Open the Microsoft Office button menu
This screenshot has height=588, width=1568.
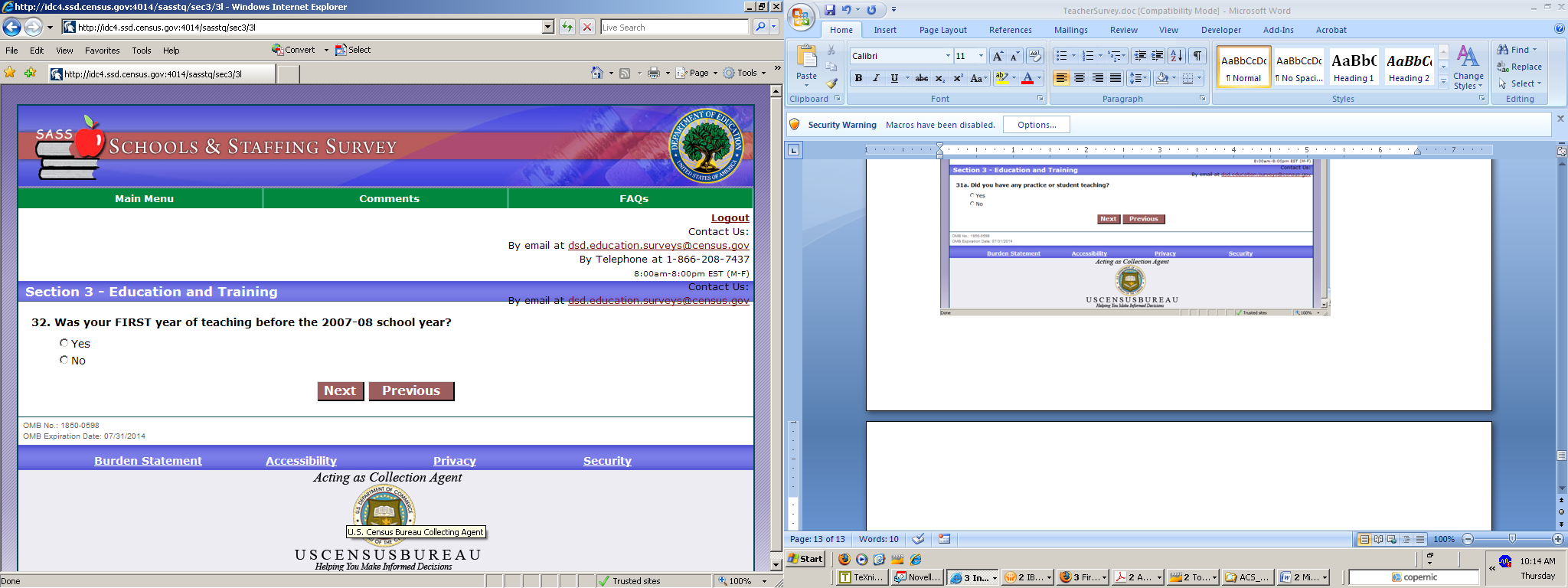coord(801,18)
